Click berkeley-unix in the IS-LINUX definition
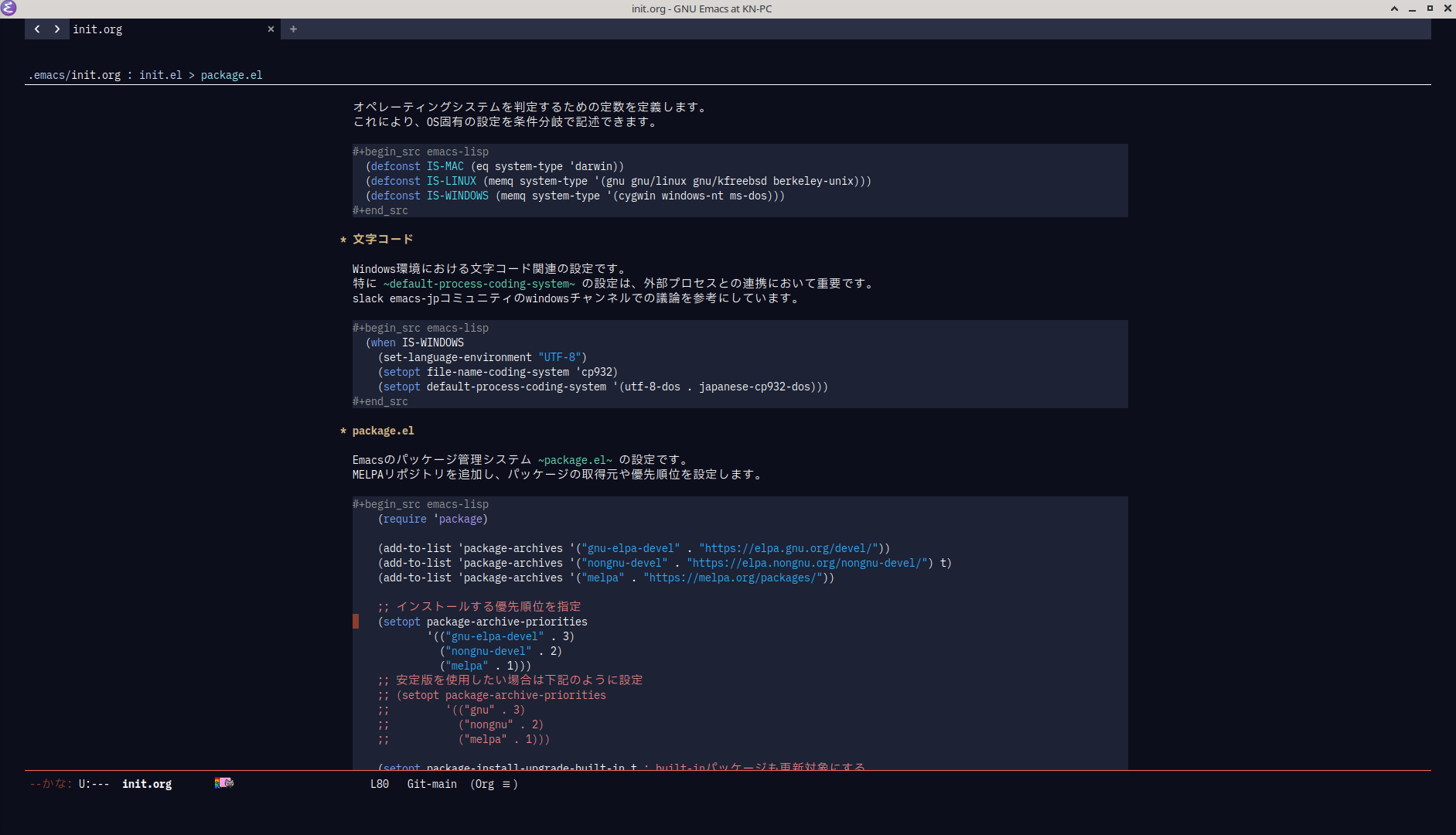 tap(813, 182)
